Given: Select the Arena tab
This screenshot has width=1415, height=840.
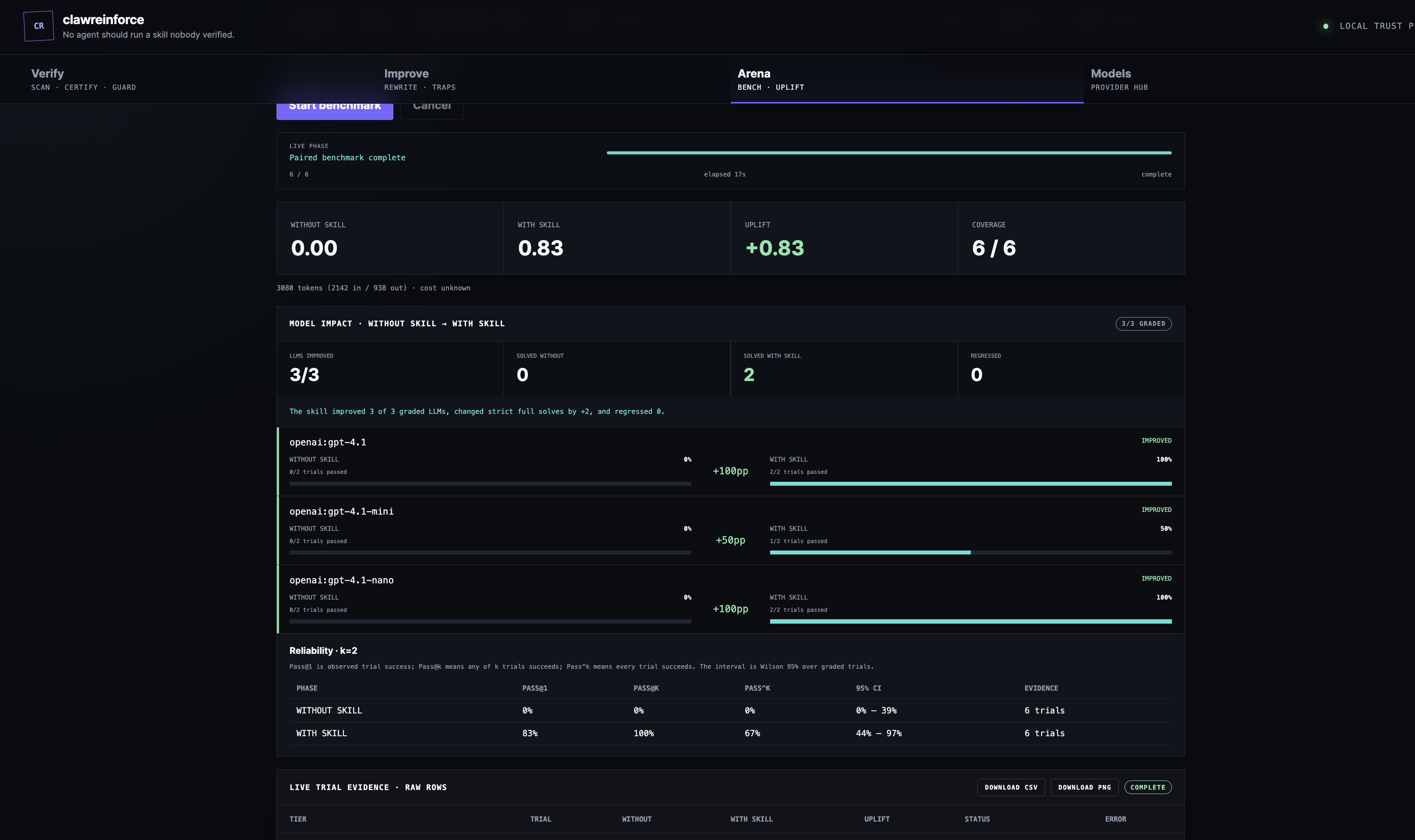Looking at the screenshot, I should click(906, 79).
